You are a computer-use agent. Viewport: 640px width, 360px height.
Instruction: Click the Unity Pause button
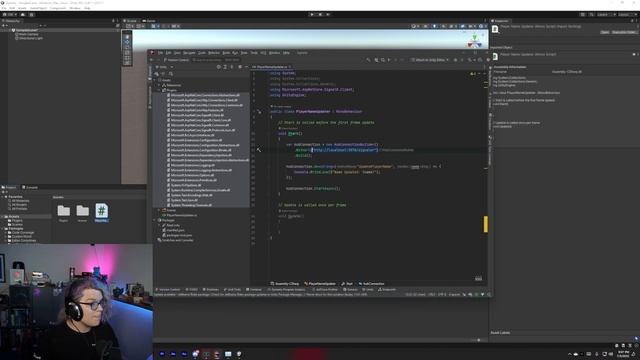pos(320,14)
